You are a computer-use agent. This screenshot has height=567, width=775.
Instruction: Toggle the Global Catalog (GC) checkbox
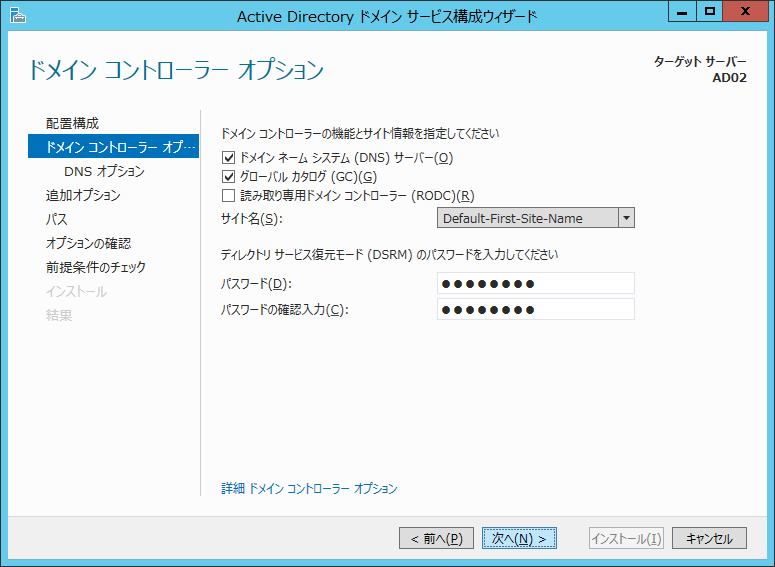(228, 177)
